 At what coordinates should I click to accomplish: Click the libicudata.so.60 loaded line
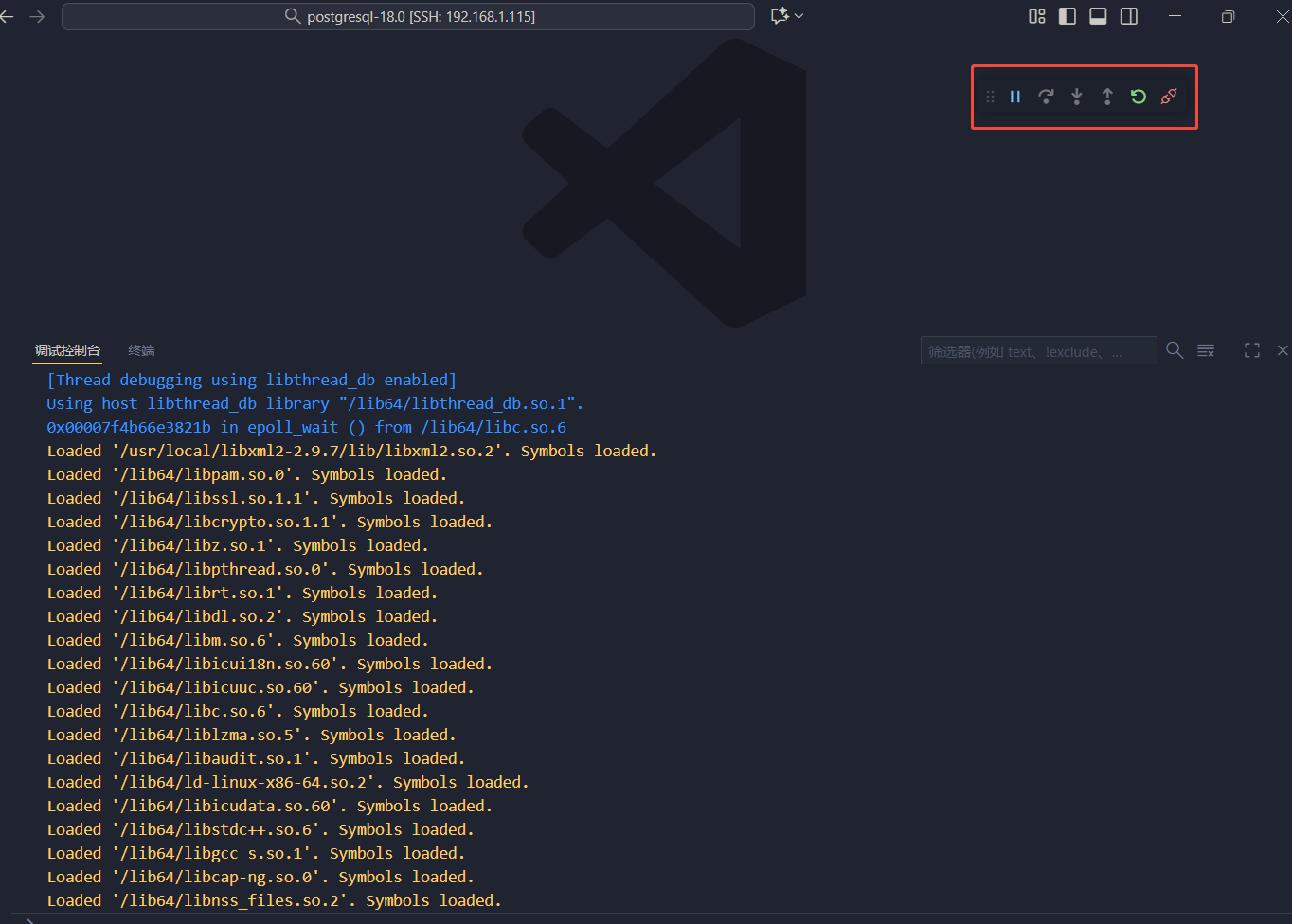tap(270, 806)
